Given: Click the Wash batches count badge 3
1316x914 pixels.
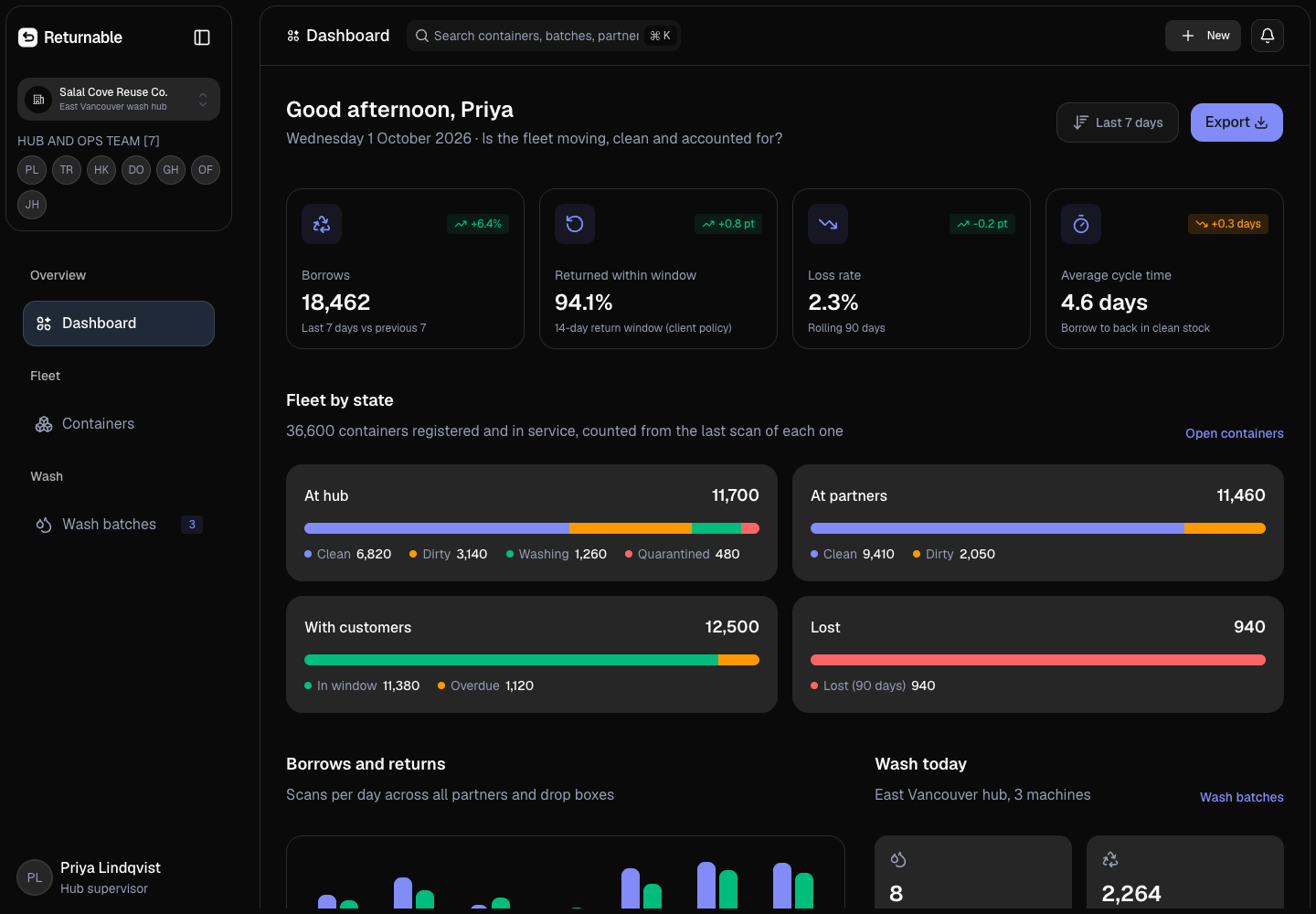Looking at the screenshot, I should (x=192, y=525).
